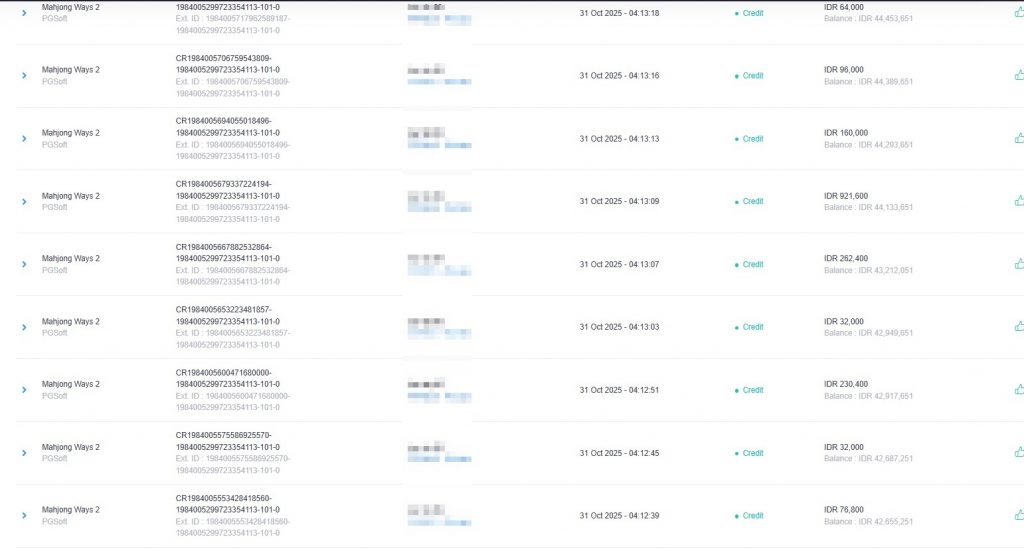Click Credit status on the 04:13:13 row
1024x549 pixels.
pos(752,139)
